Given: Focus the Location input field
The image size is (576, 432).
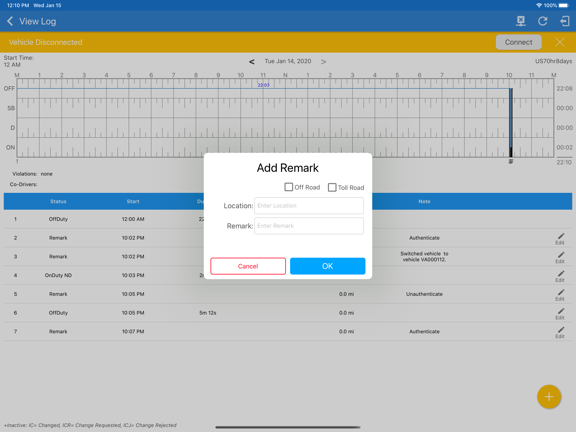Looking at the screenshot, I should 309,206.
